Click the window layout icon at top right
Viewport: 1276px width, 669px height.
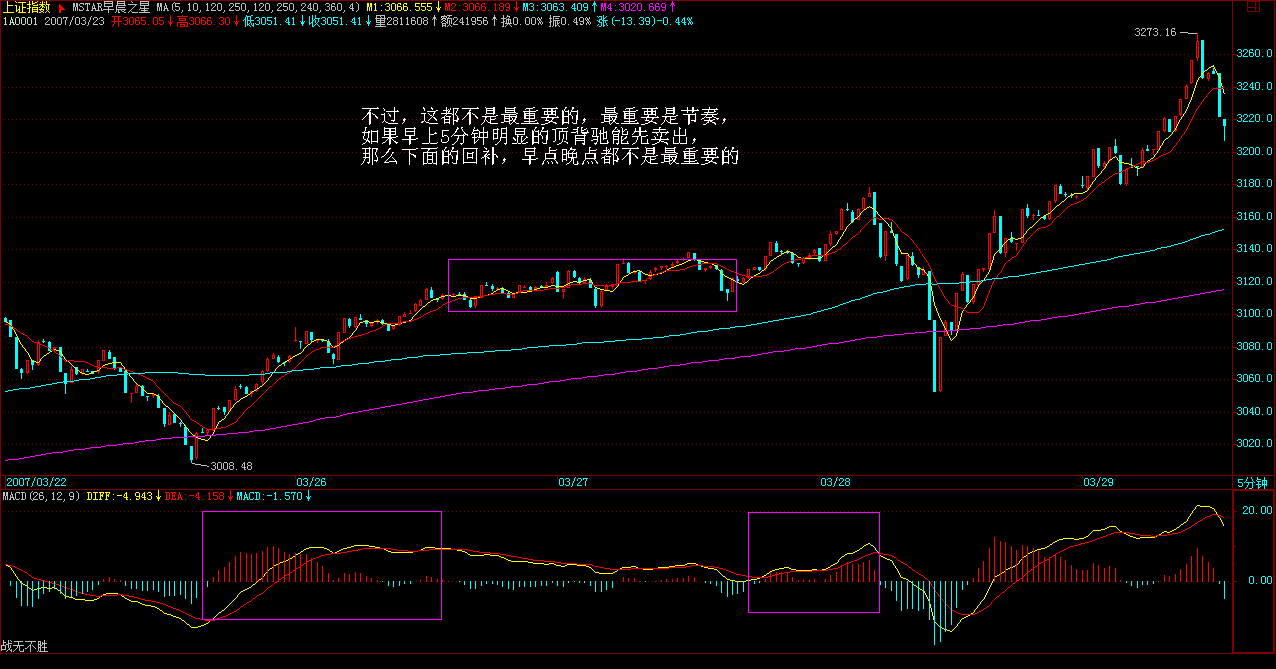(1252, 7)
